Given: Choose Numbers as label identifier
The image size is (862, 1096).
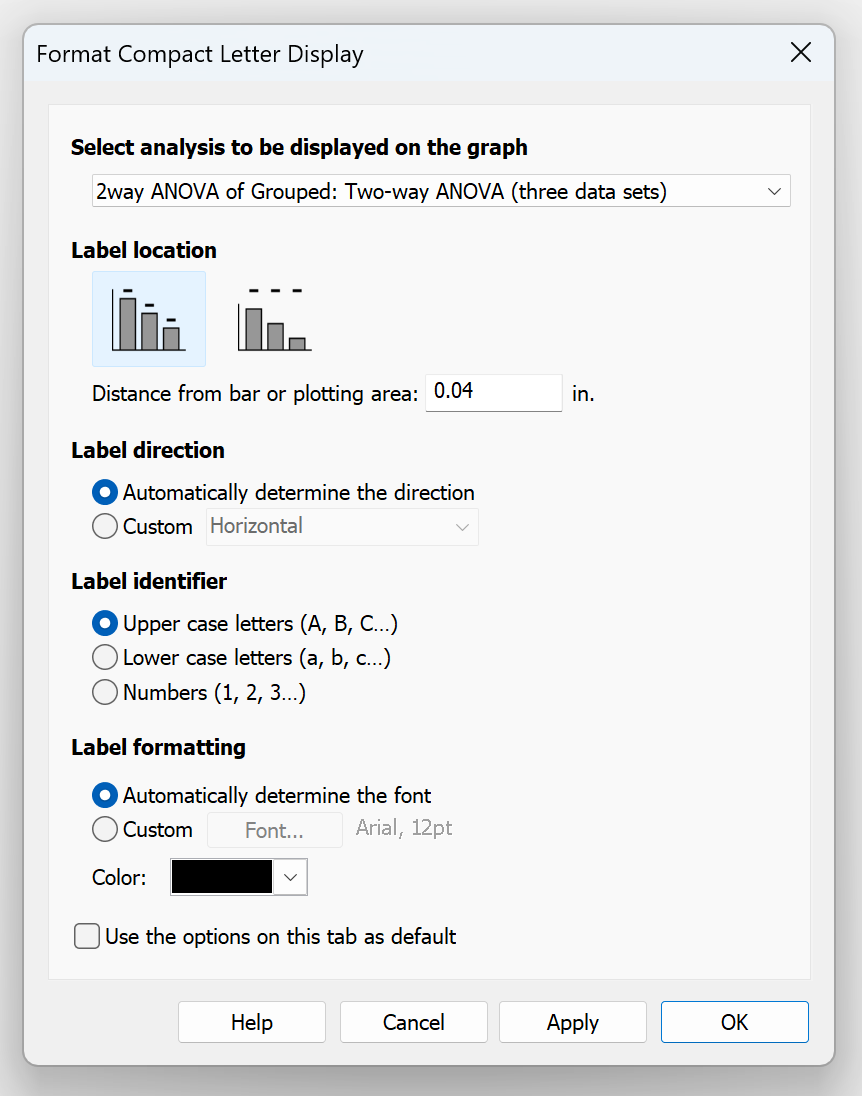Looking at the screenshot, I should [104, 692].
